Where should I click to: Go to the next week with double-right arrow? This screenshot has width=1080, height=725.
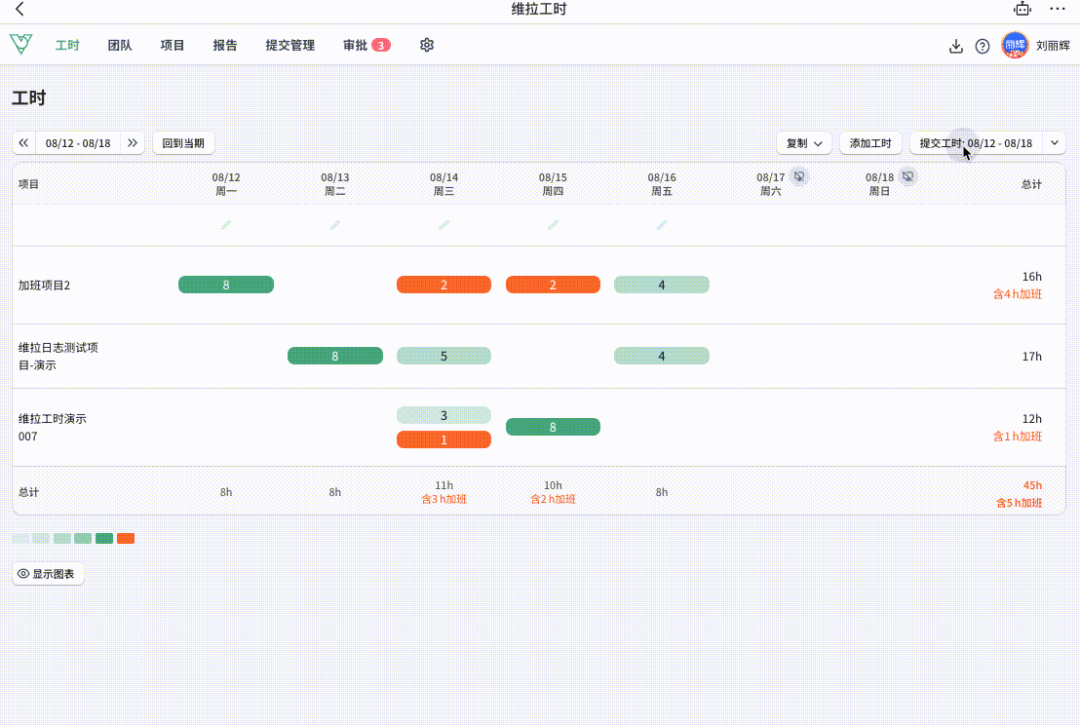click(x=132, y=143)
